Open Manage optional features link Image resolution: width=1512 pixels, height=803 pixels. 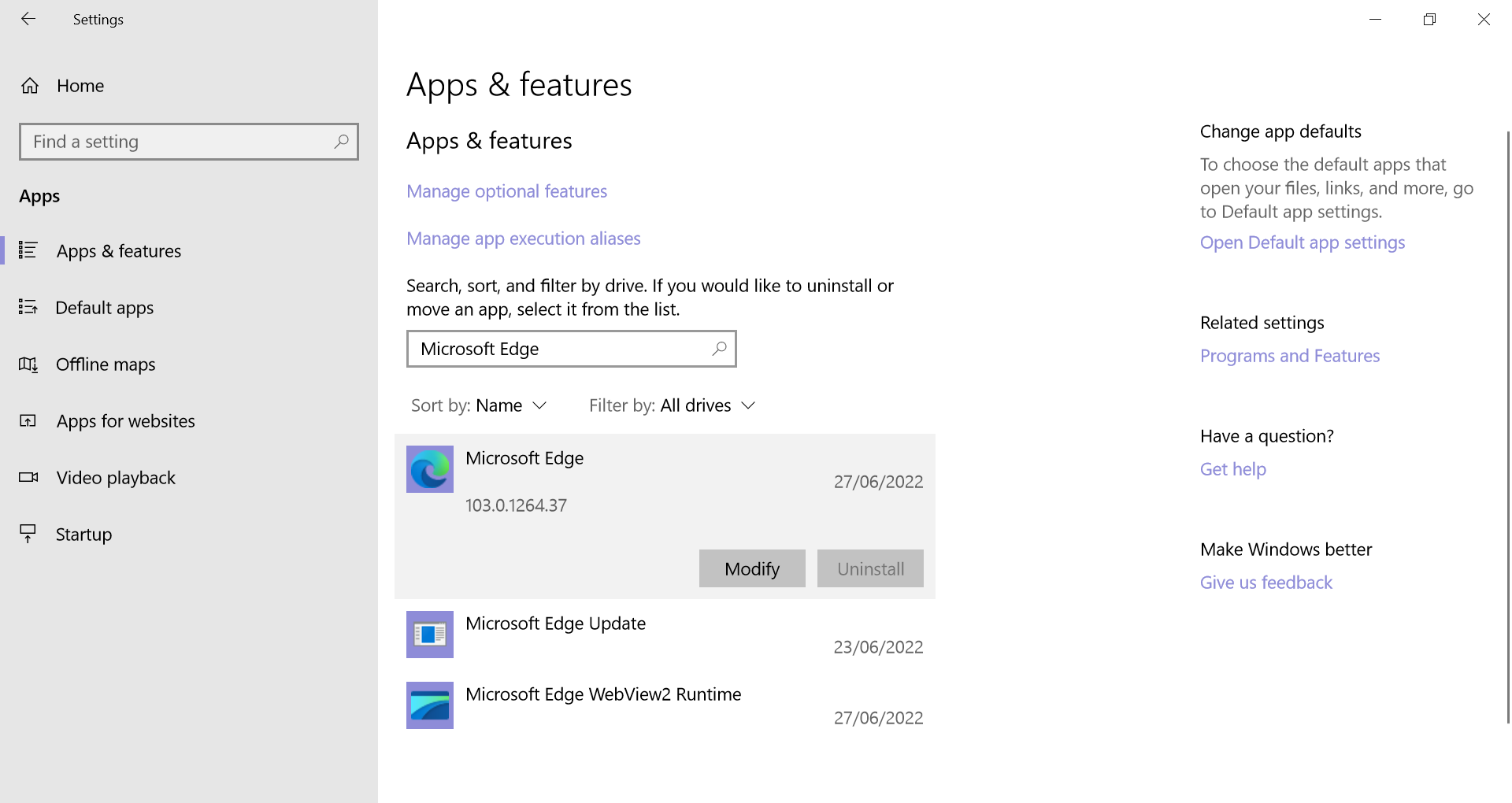pyautogui.click(x=507, y=191)
